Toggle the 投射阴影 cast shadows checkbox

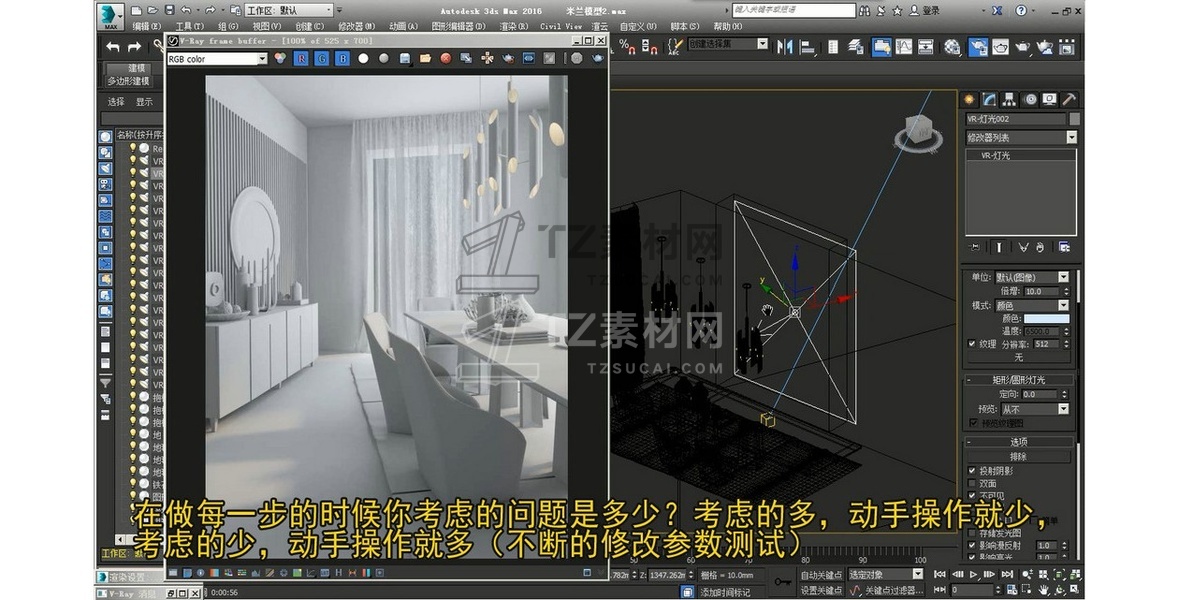(x=971, y=471)
